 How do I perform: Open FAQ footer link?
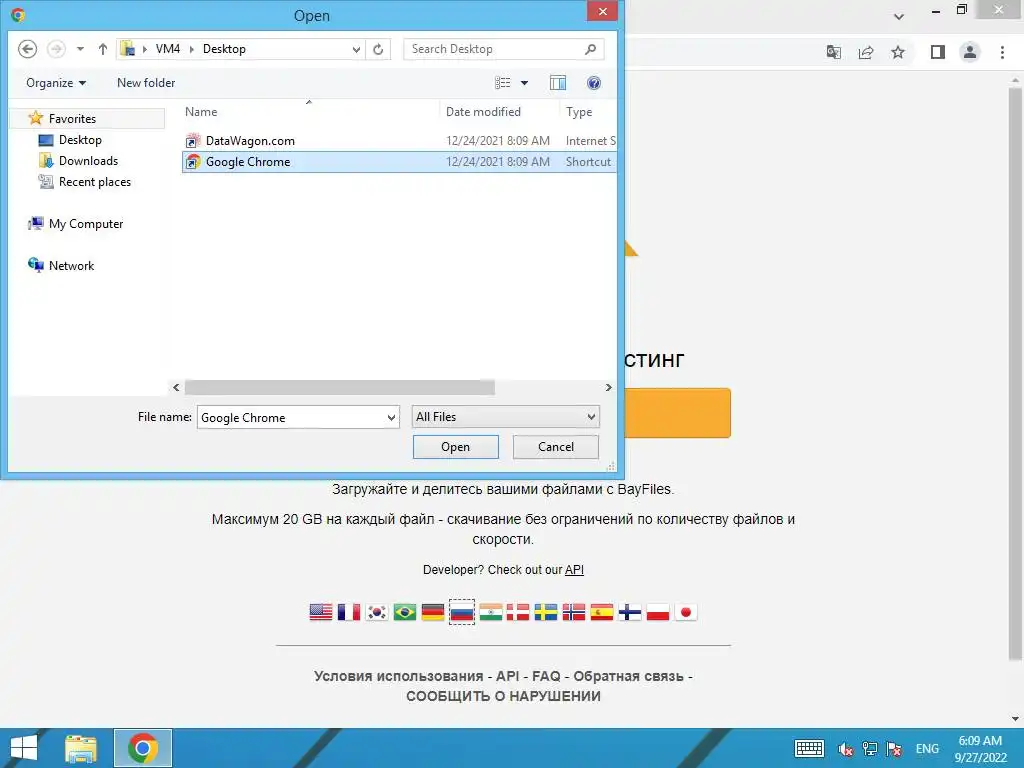click(x=546, y=676)
